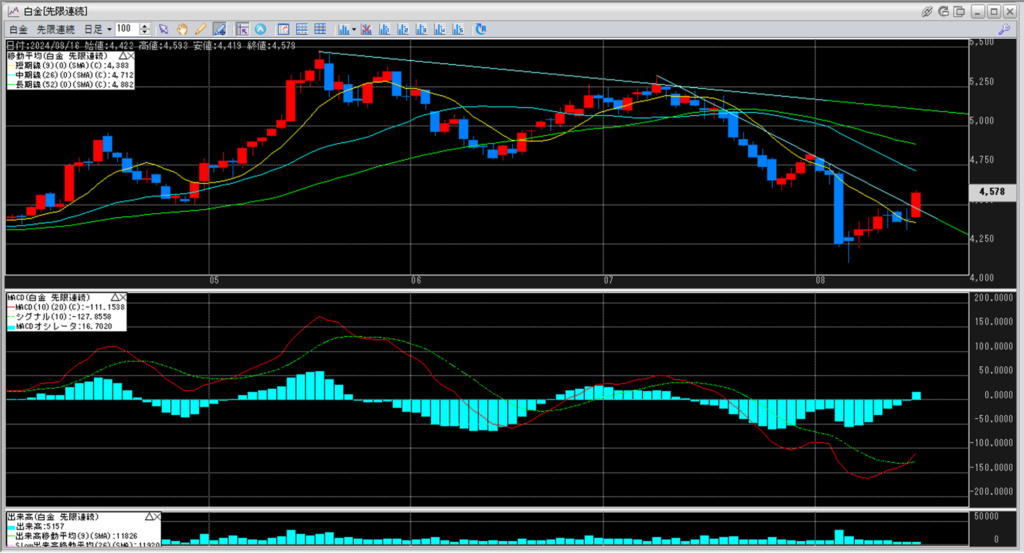Click the link chain icon in title bar
This screenshot has height=553, width=1024.
tap(926, 10)
